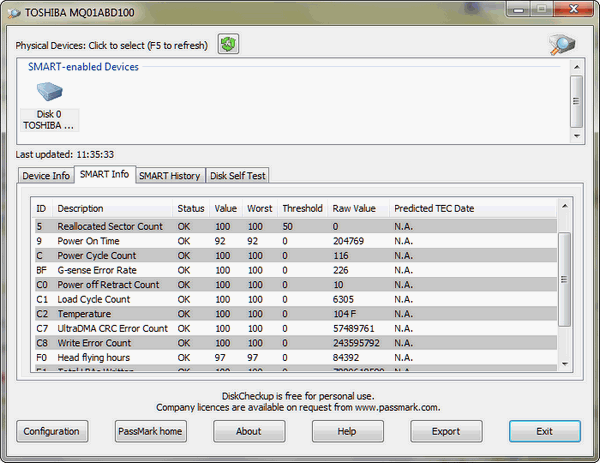Open the Configuration dialog
Screen dimensions: 600x463
pos(52,431)
